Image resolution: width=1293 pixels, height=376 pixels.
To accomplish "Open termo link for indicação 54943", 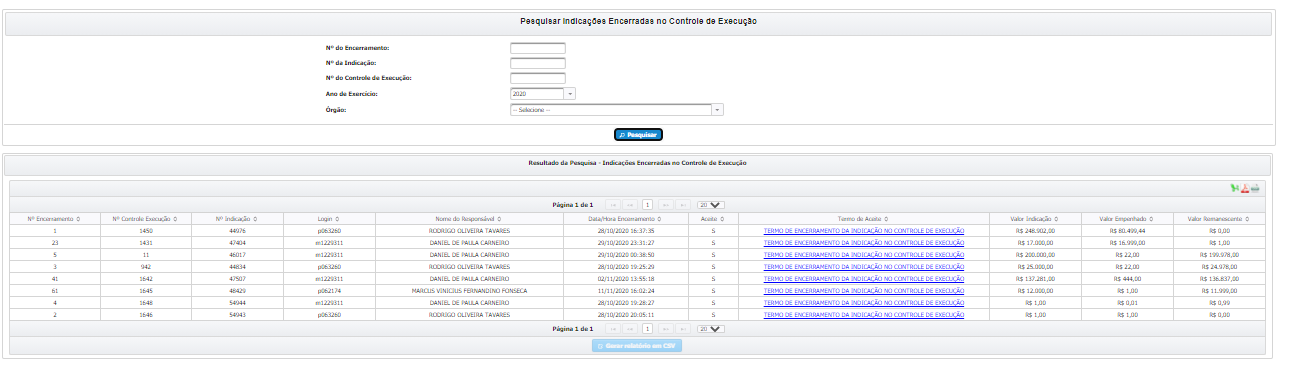I will [x=864, y=314].
